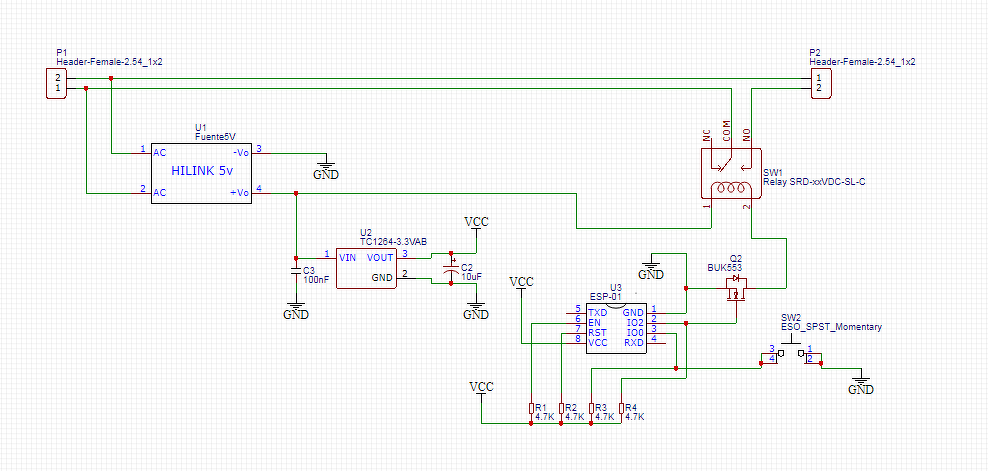Select resistor R2 symbol

point(561,409)
